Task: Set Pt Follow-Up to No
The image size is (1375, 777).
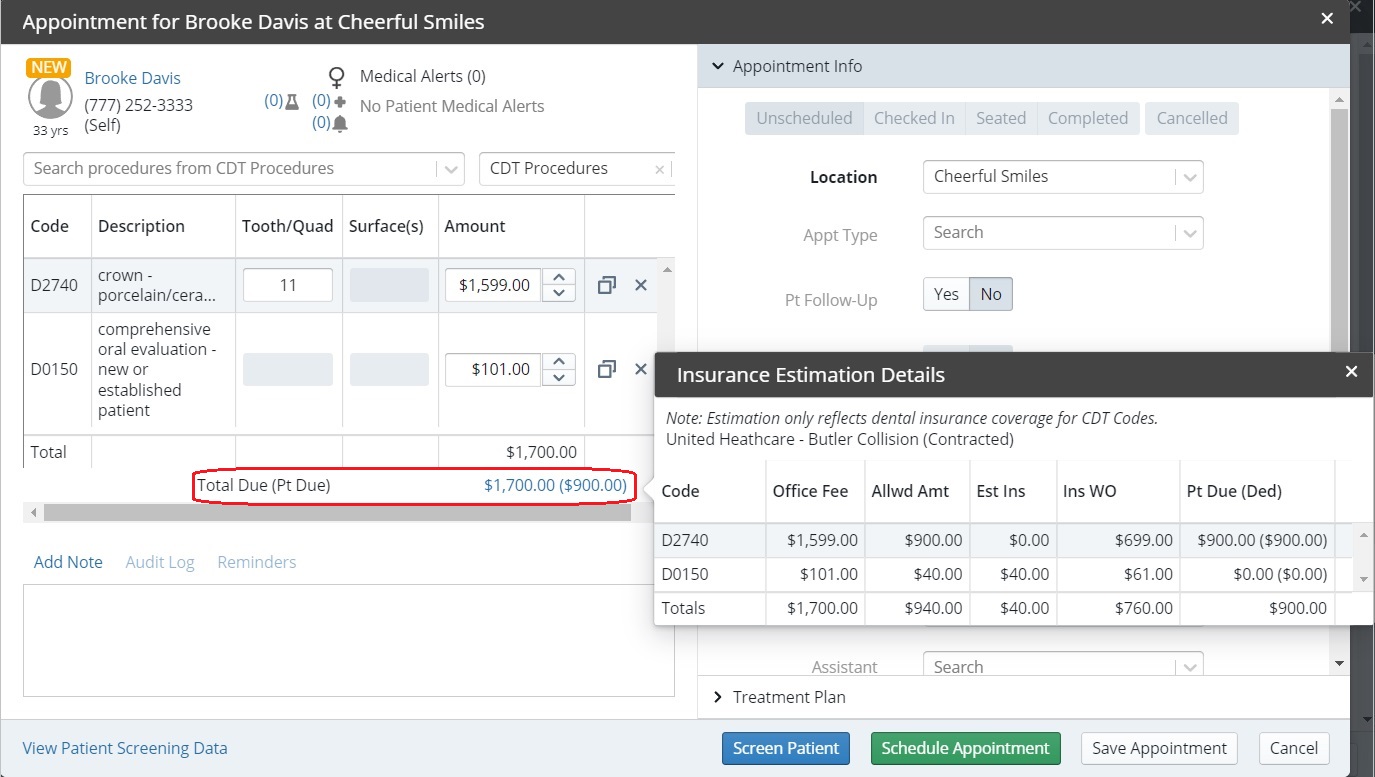Action: (x=991, y=294)
